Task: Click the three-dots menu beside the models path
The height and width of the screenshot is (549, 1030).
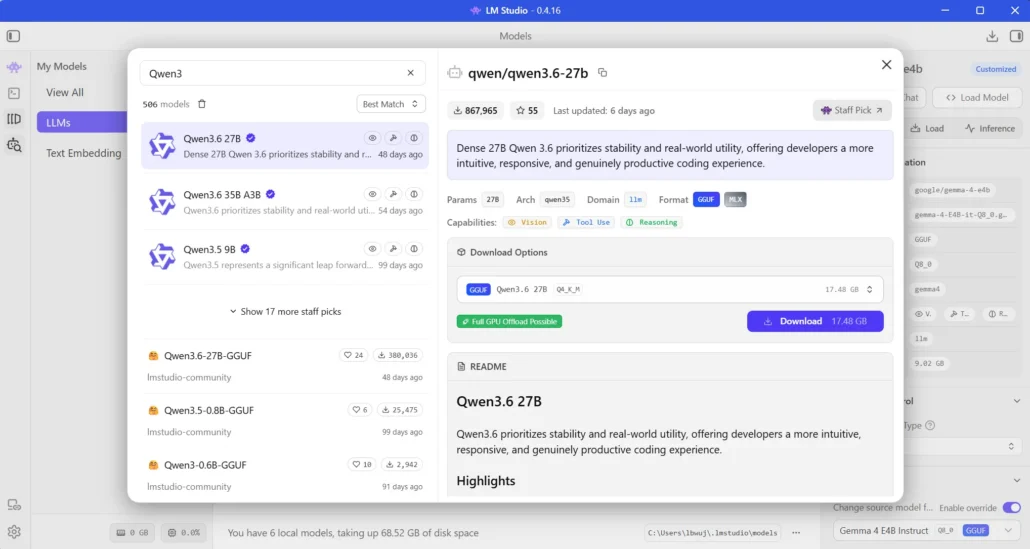Action: [x=796, y=533]
